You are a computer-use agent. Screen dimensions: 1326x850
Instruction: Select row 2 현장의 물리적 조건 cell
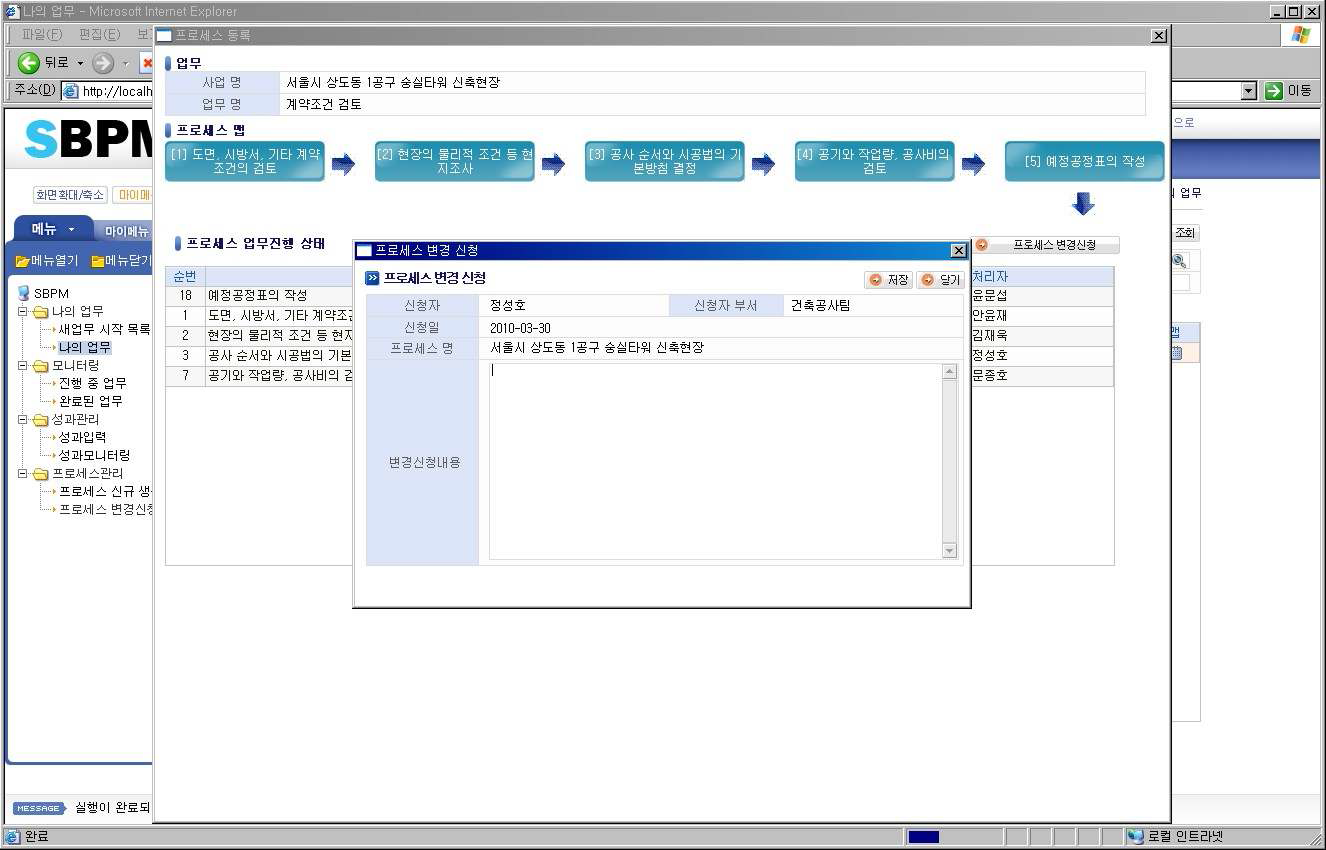coord(279,336)
